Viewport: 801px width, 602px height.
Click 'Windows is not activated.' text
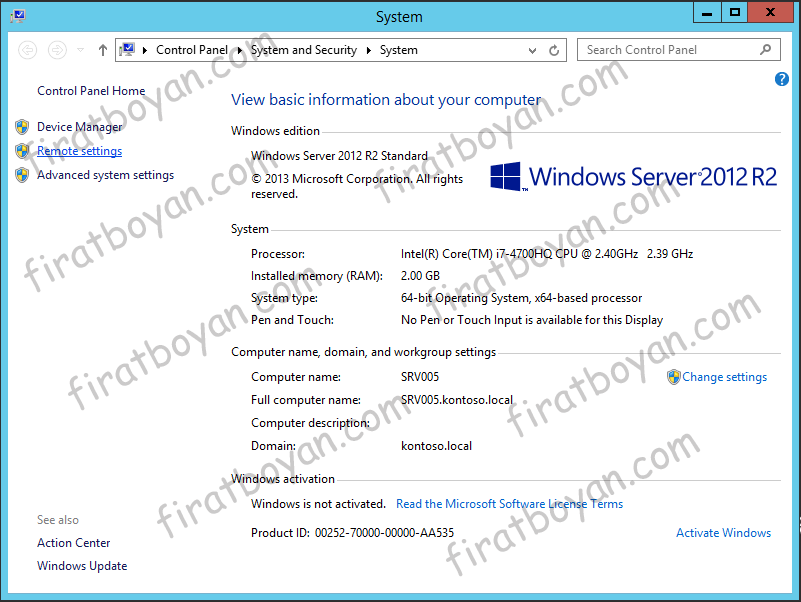(318, 504)
